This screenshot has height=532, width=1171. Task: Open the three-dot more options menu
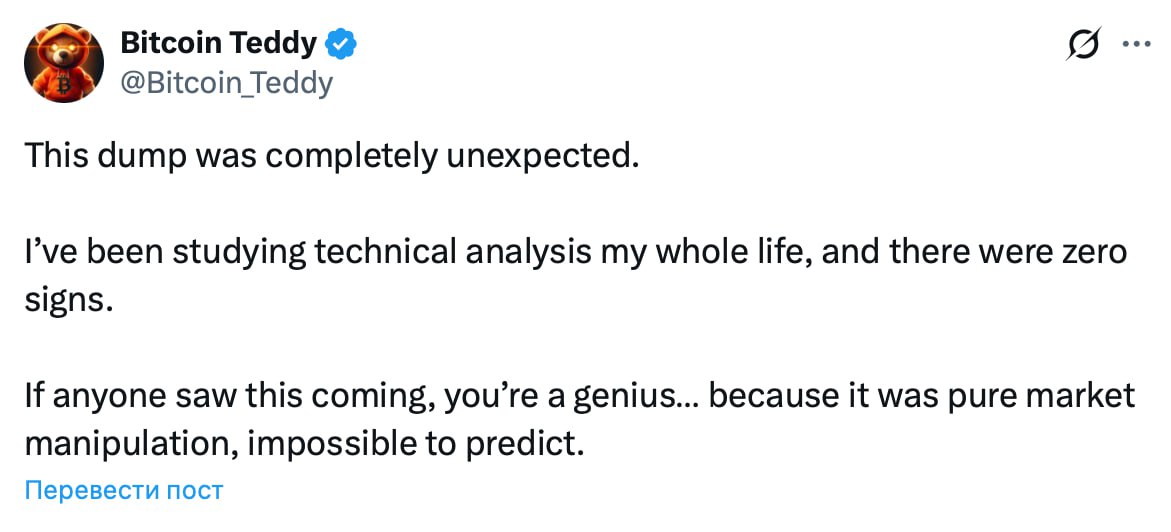1138,44
